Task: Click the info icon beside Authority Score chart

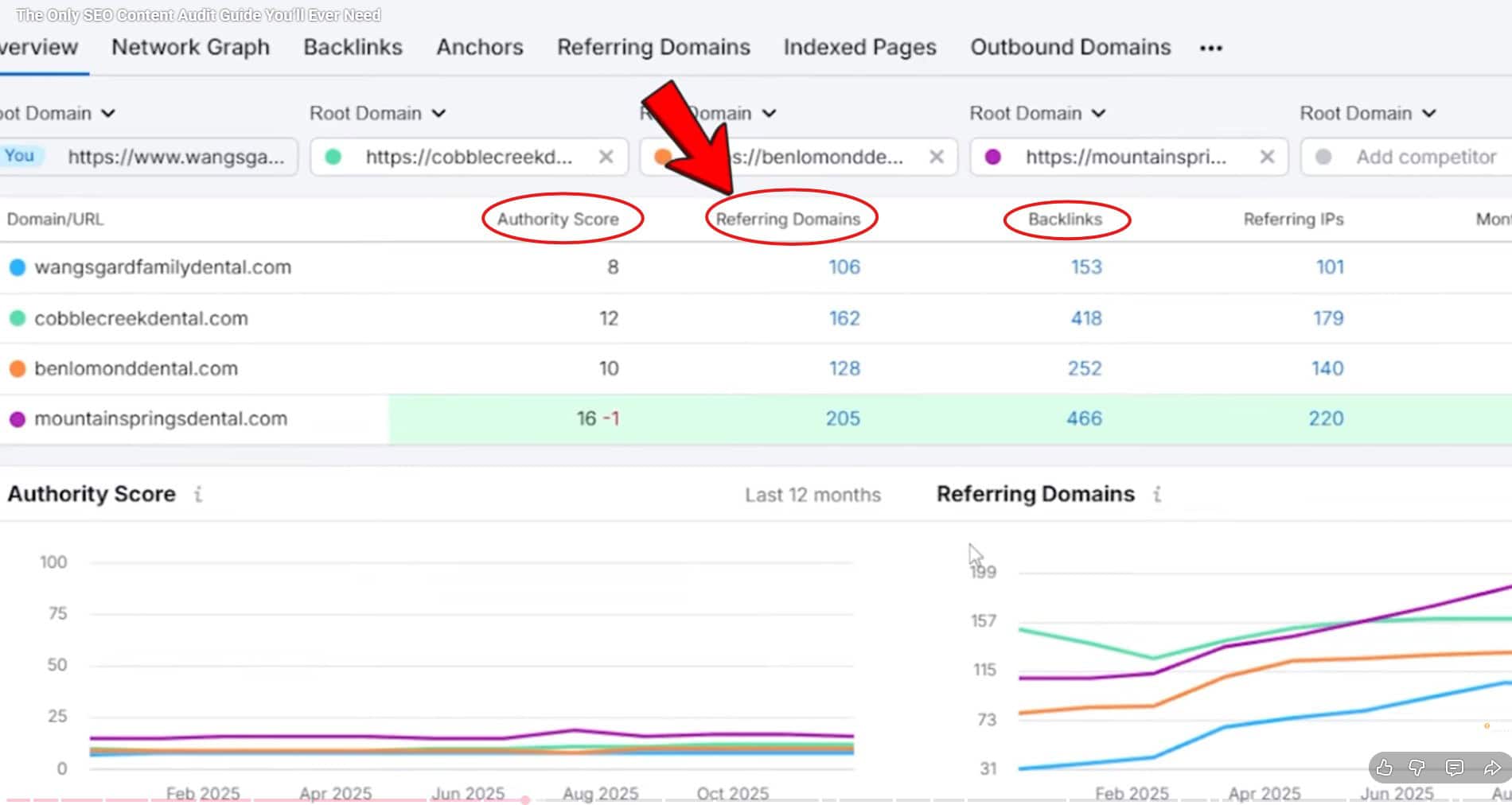Action: click(197, 494)
